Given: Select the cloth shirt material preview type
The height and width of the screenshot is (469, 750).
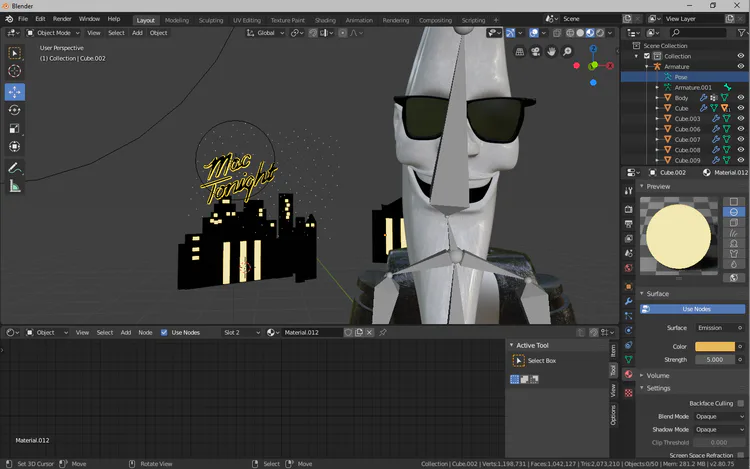Looking at the screenshot, I should point(734,254).
